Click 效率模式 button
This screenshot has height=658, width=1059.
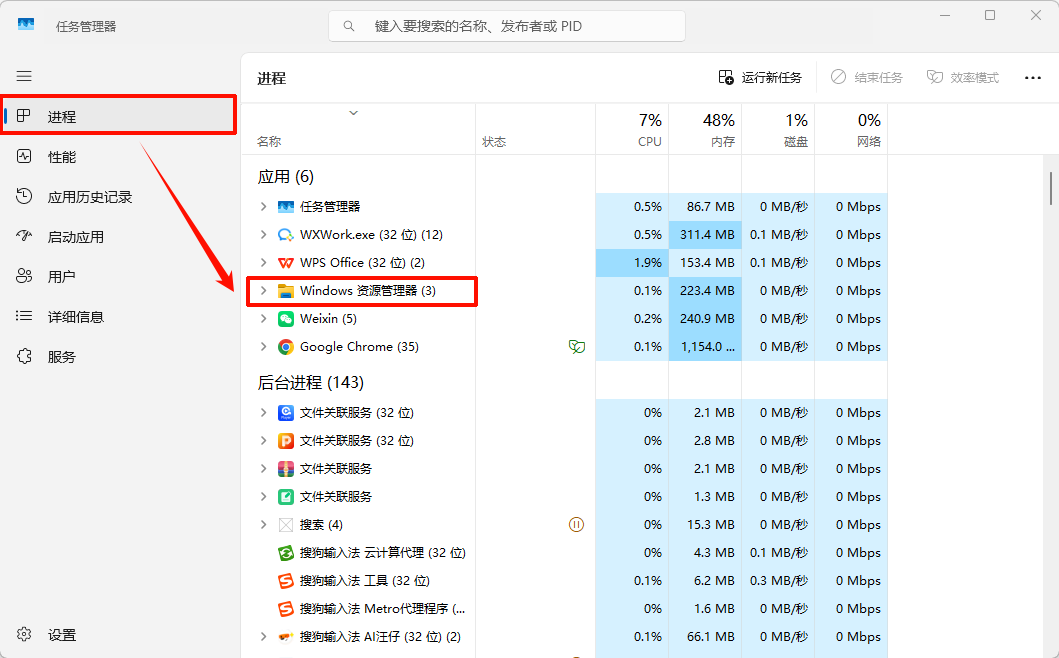(962, 78)
